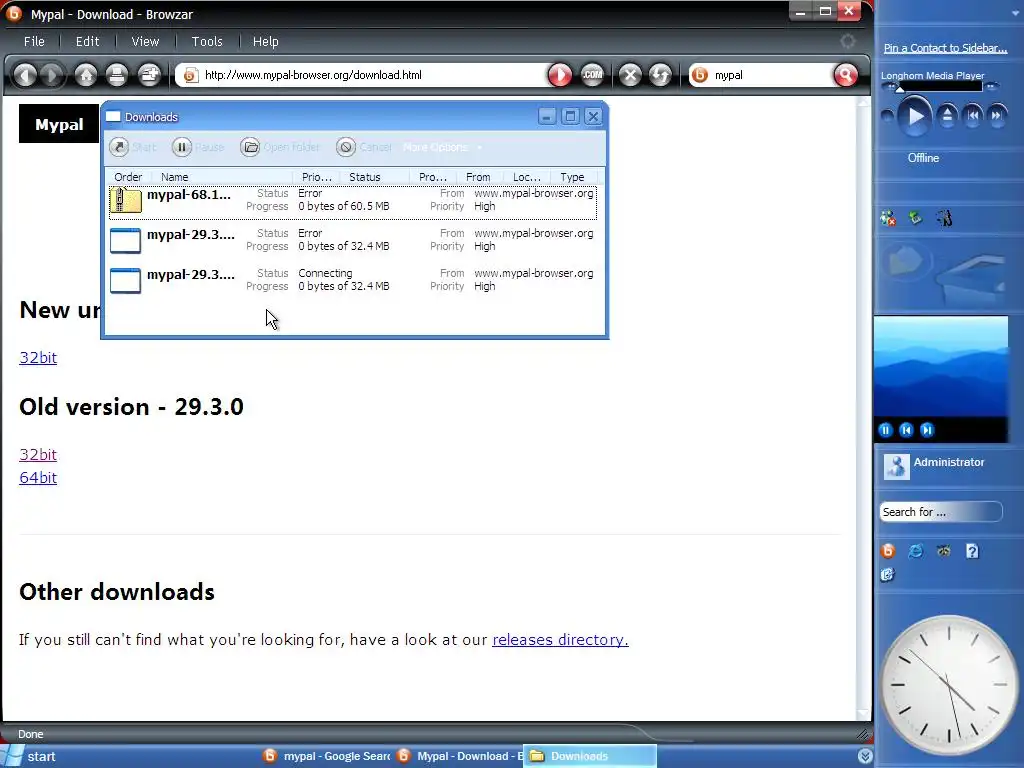Go forward with the Browzar forward arrow
Screen dimensions: 1024x768
coord(52,75)
